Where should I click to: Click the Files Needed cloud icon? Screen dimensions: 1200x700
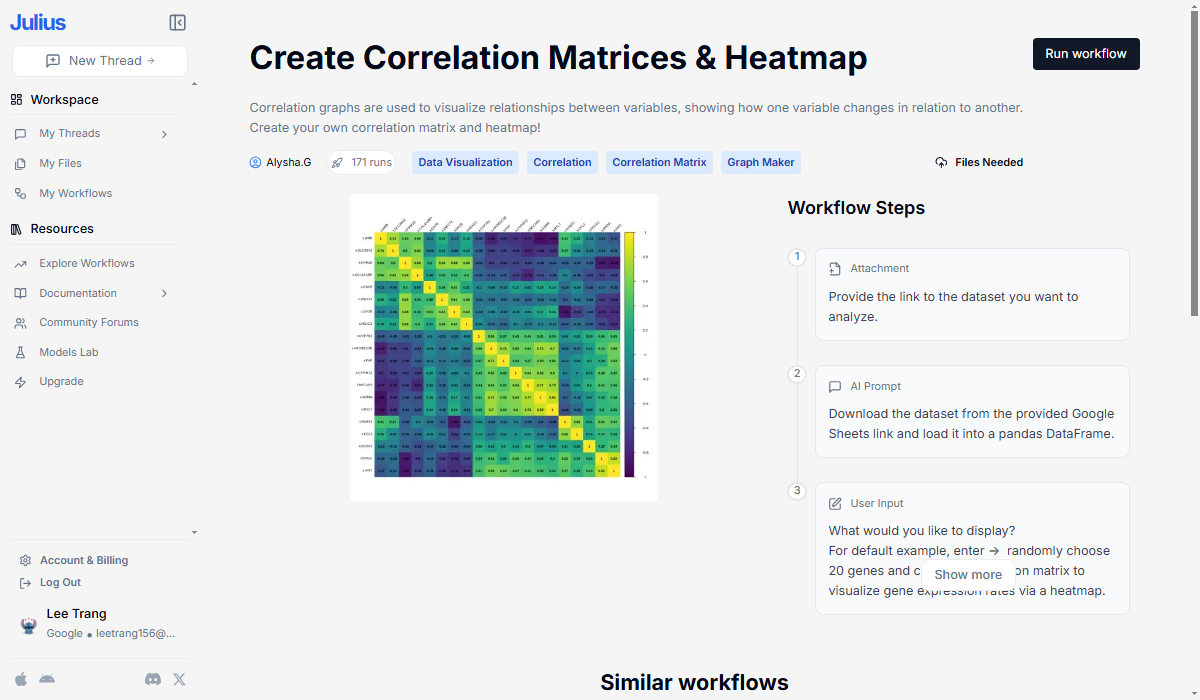click(941, 162)
